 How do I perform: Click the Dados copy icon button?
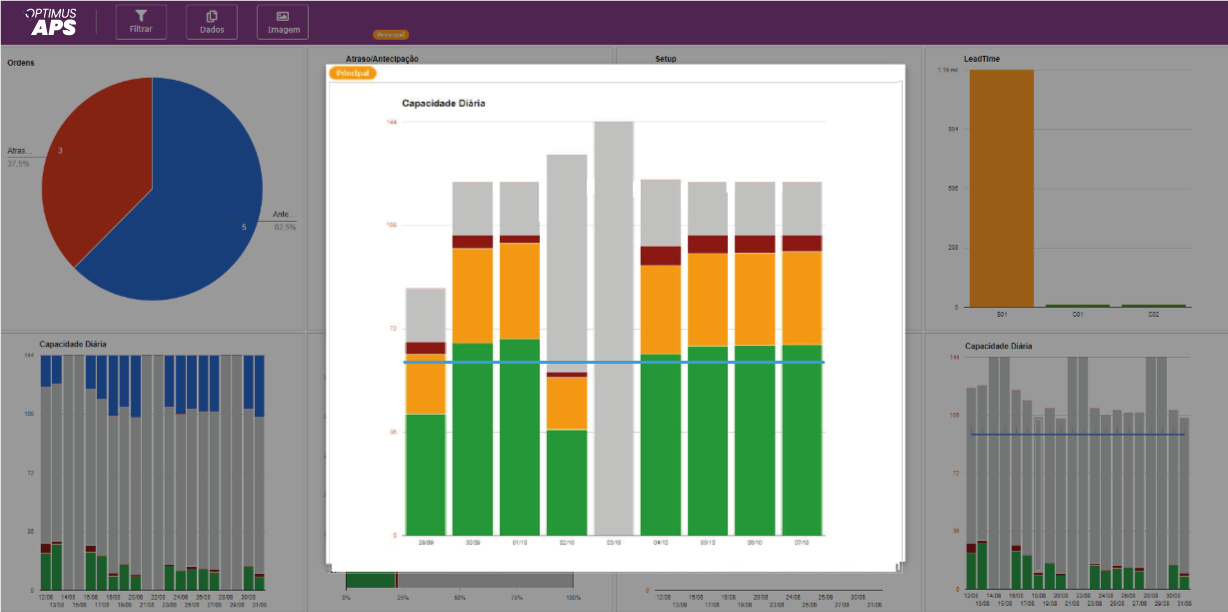(x=211, y=22)
